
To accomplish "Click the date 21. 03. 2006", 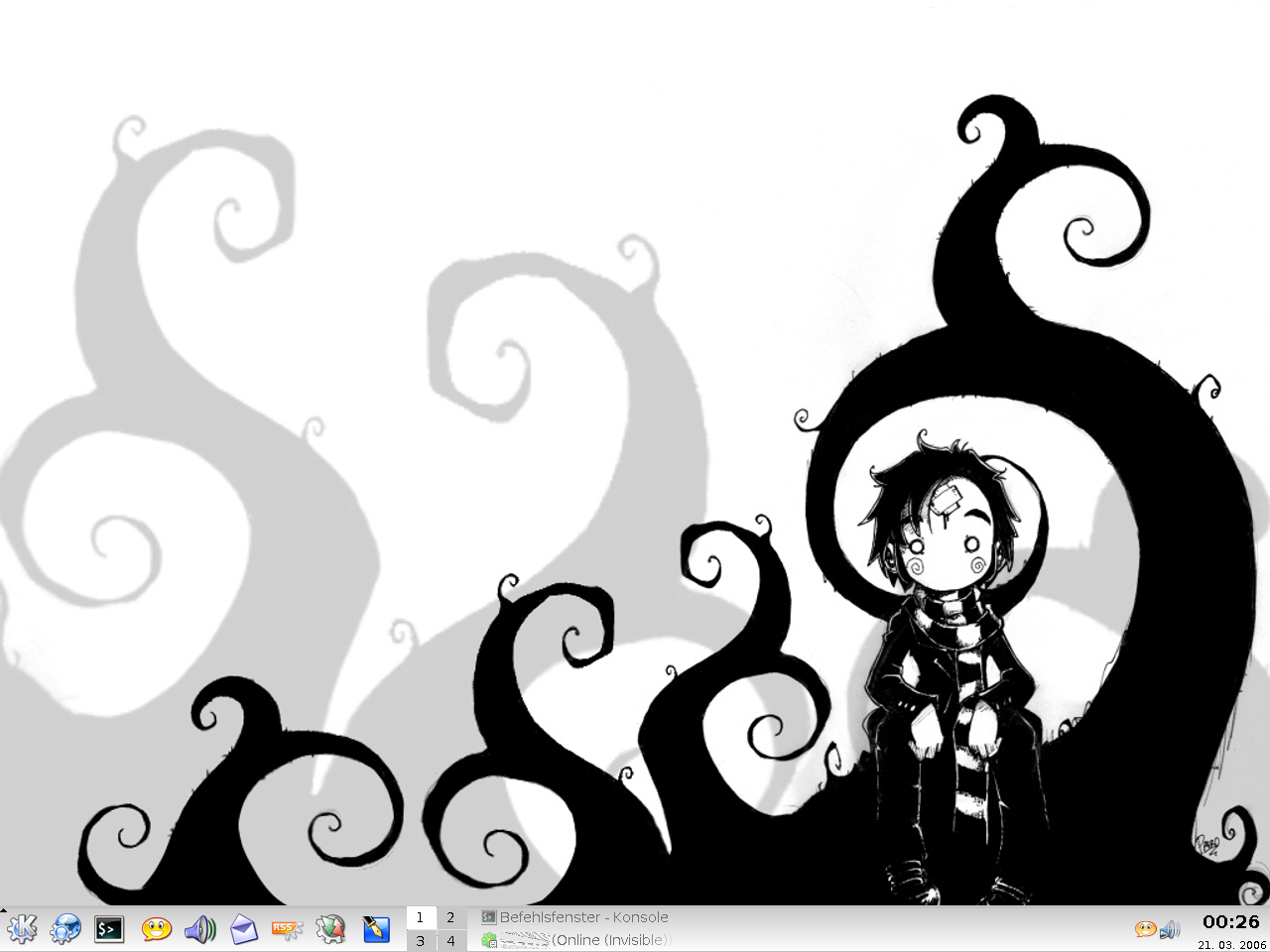I will (1230, 945).
